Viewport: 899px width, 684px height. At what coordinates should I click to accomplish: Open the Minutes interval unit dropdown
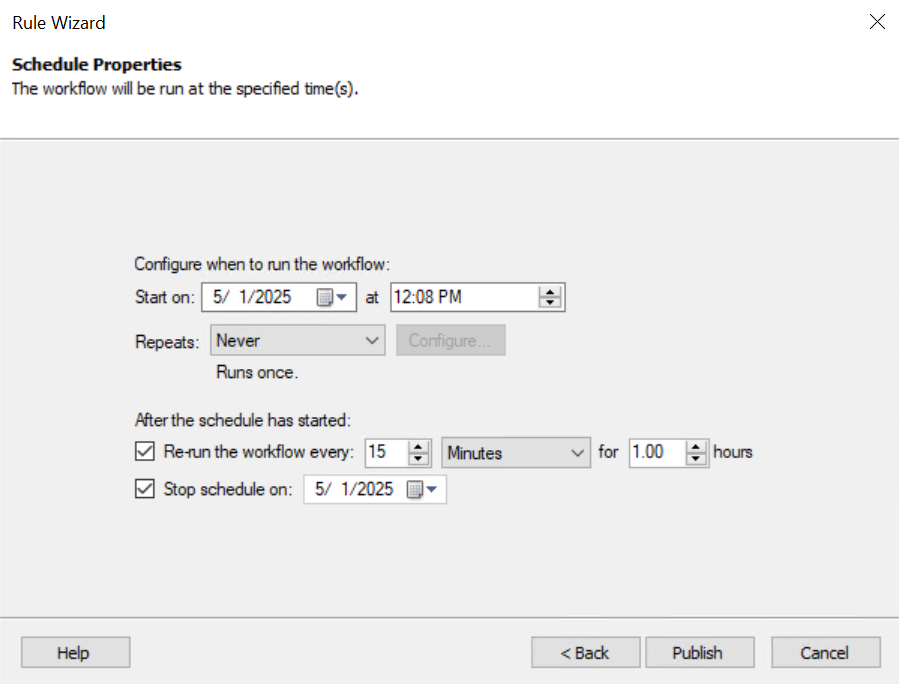click(515, 453)
